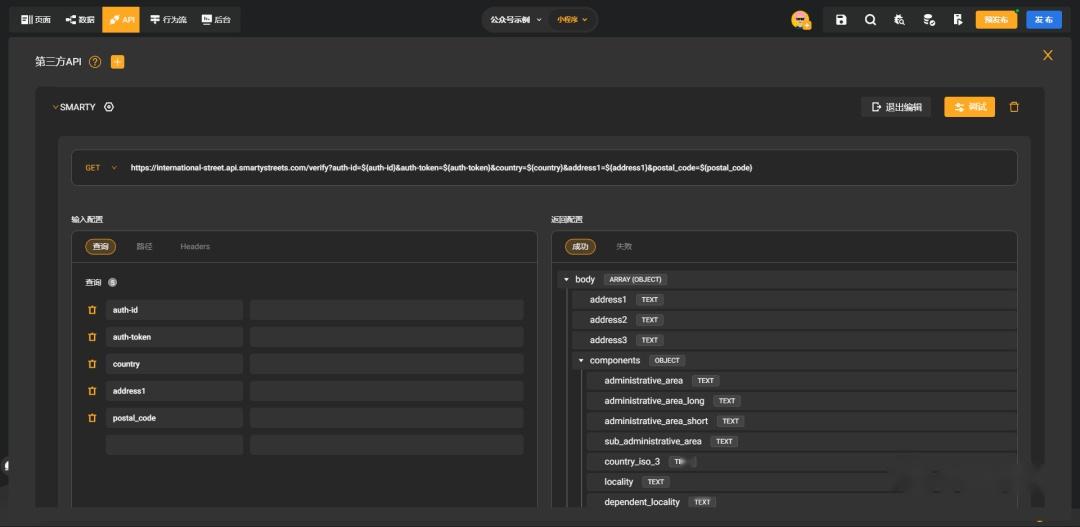1080x527 pixels.
Task: Open SMARTY settings circle icon
Action: point(109,107)
